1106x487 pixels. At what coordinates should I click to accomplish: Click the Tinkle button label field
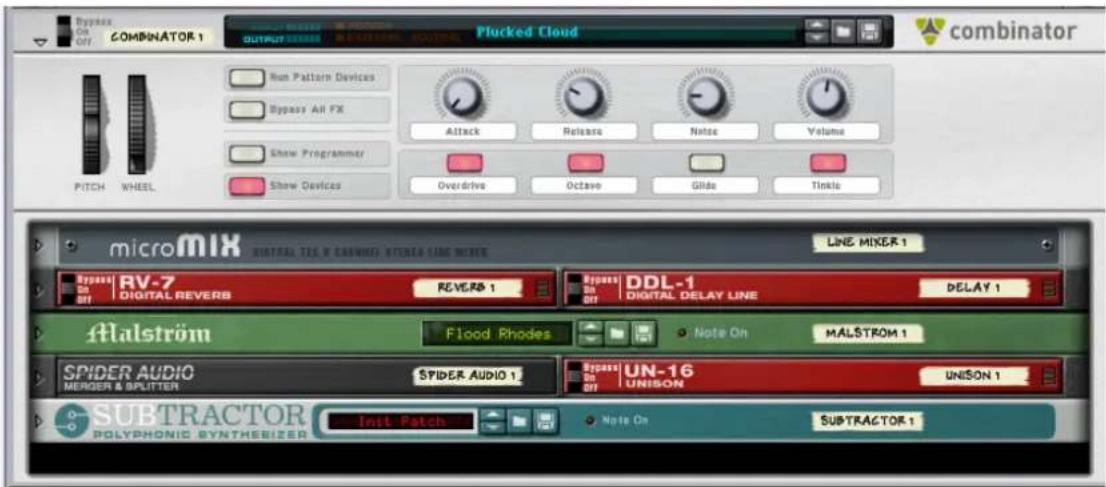pos(827,186)
